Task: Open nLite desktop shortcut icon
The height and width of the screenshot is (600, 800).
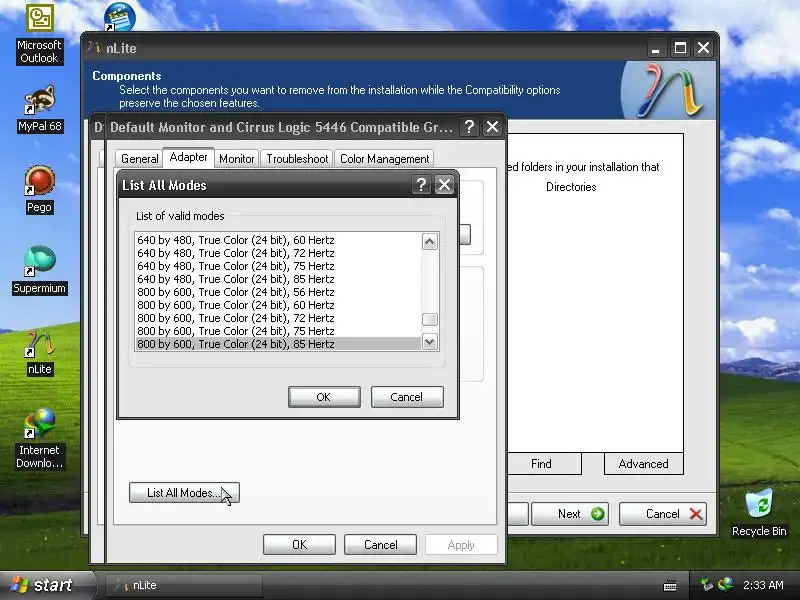Action: (x=39, y=352)
